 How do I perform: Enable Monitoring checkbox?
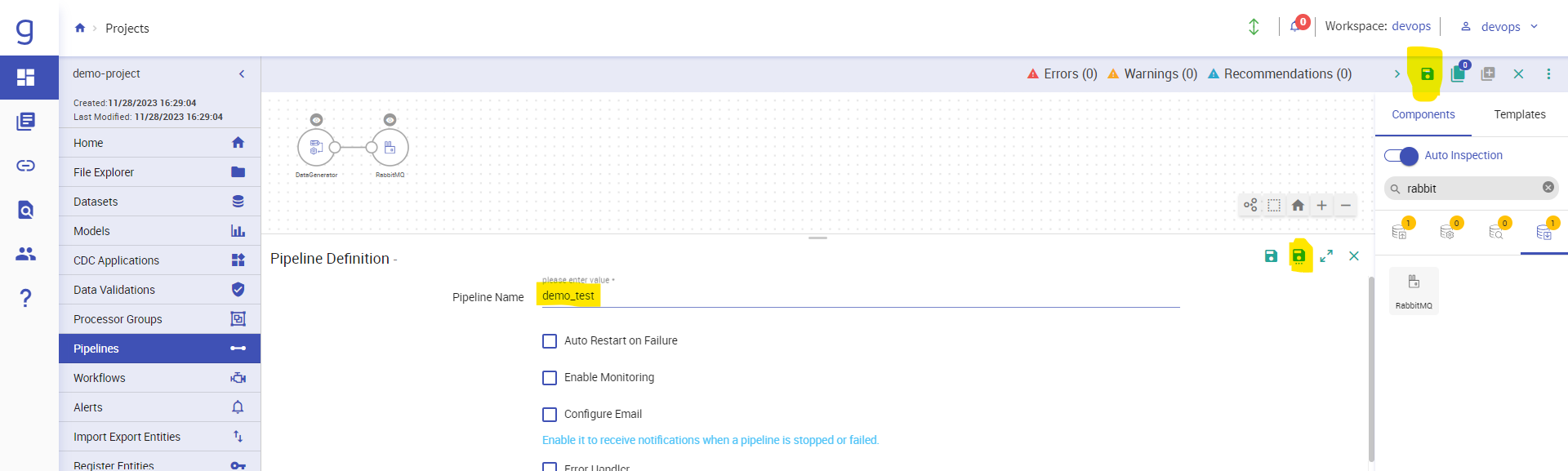pos(550,378)
